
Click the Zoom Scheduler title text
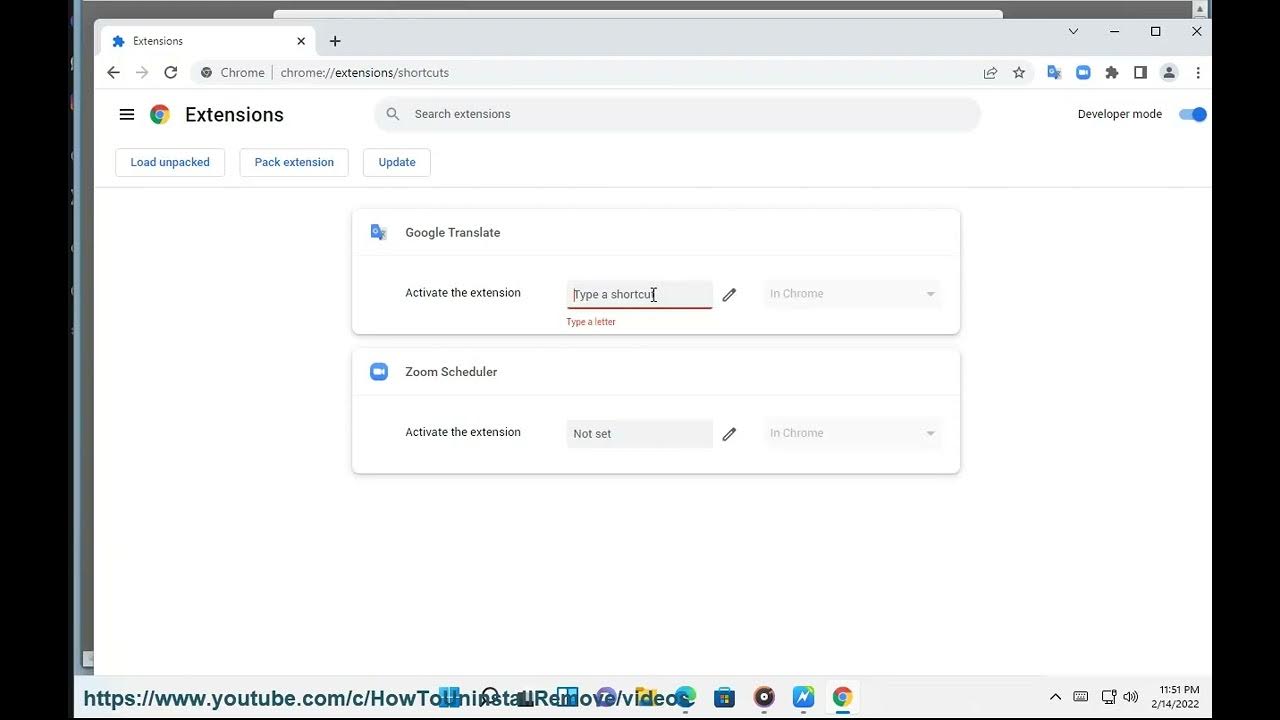tap(451, 372)
